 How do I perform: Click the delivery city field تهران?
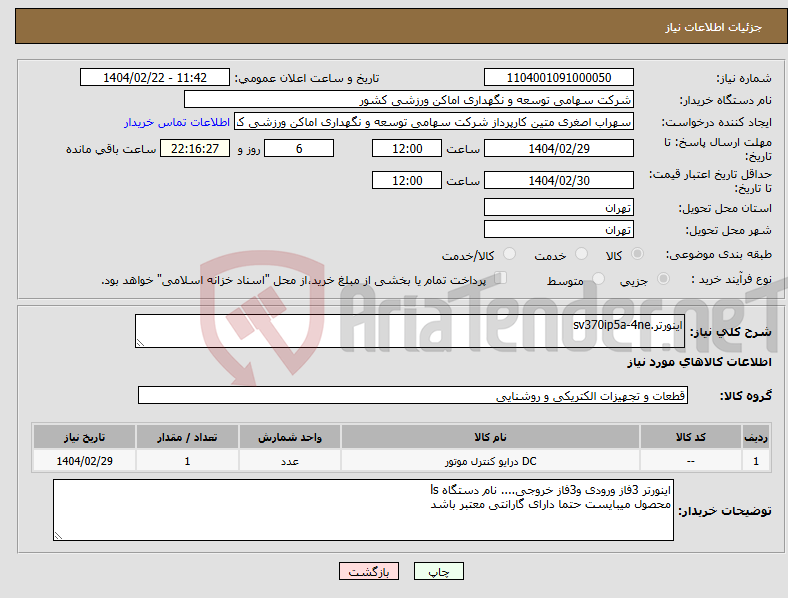pos(559,229)
